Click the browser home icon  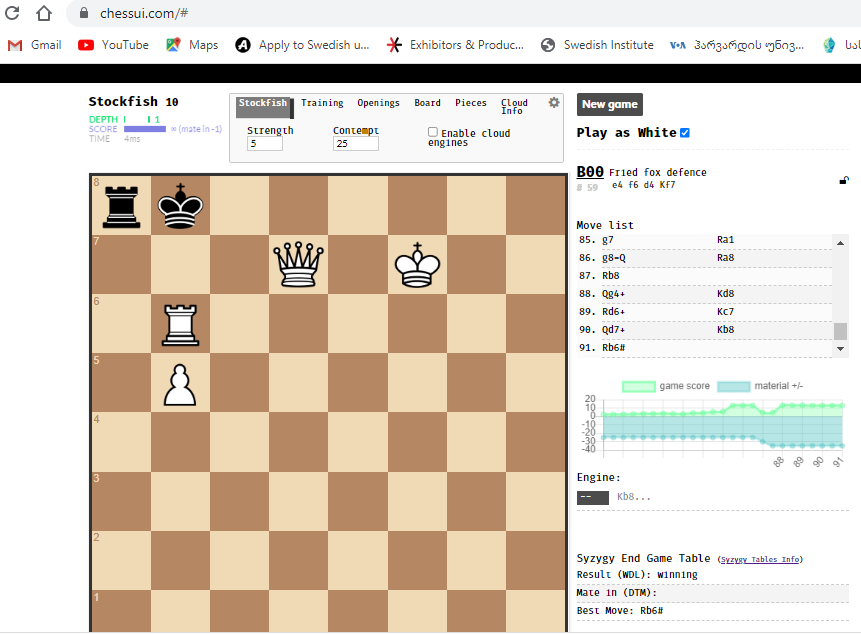point(44,13)
